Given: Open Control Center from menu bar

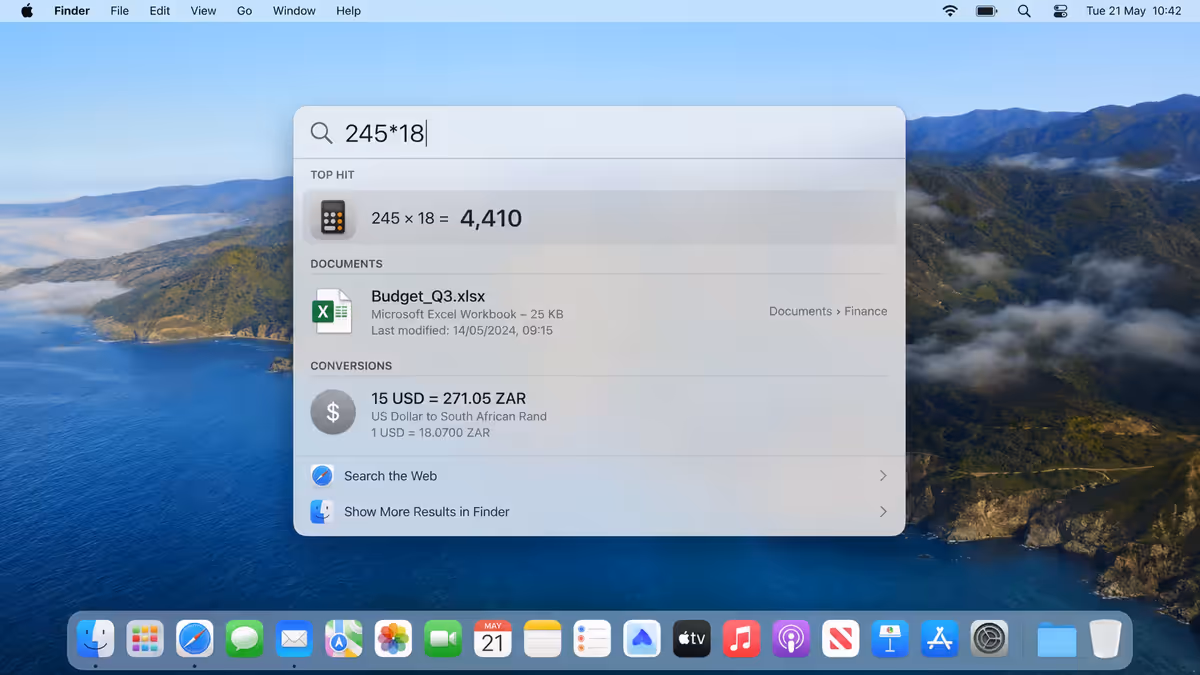Looking at the screenshot, I should pos(1061,11).
